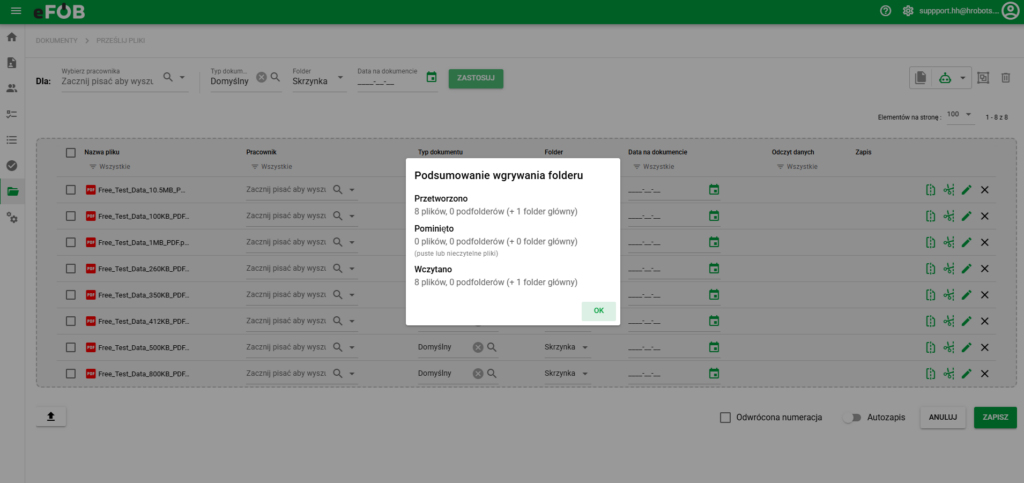1024x483 pixels.
Task: Open the employees sidebar icon
Action: (x=12, y=88)
